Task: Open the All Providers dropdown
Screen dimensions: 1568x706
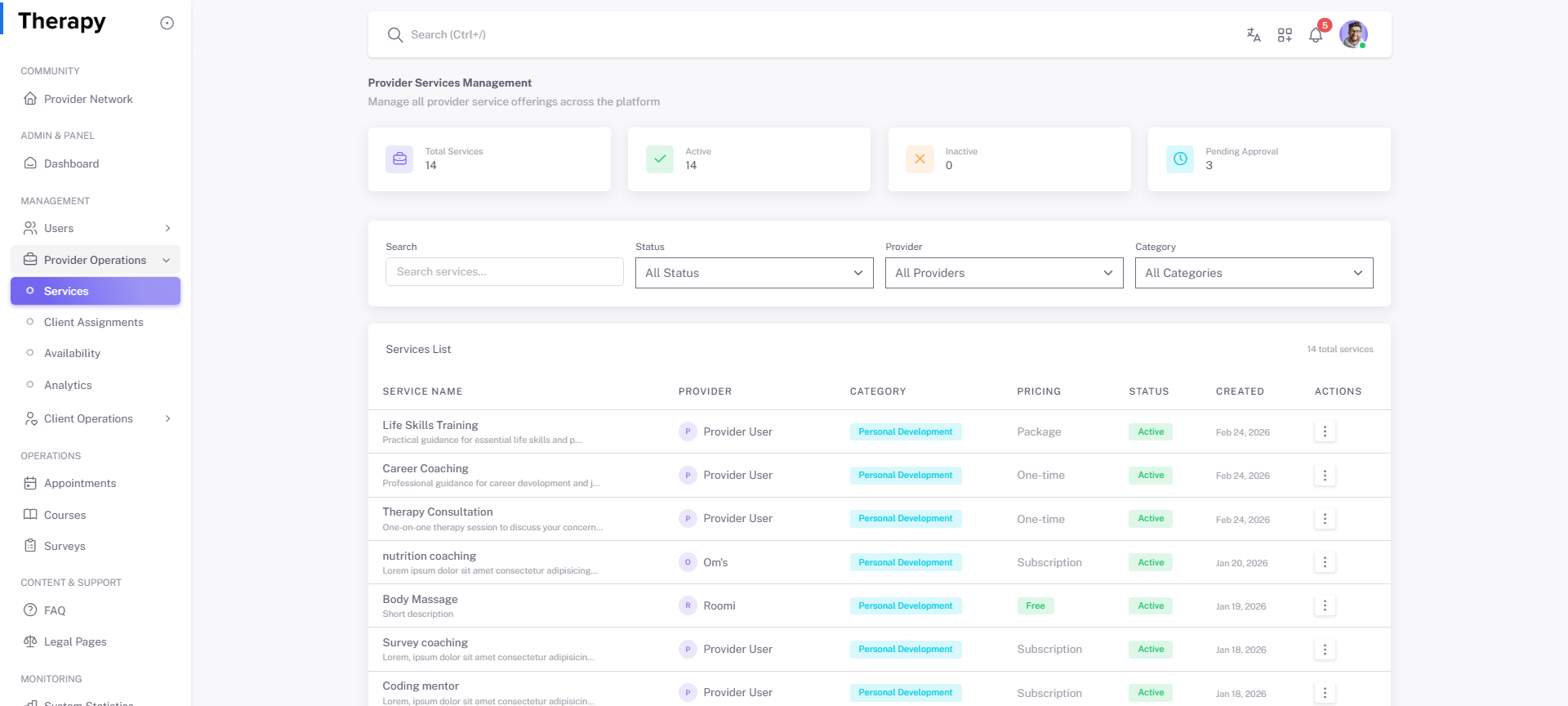Action: 1004,273
